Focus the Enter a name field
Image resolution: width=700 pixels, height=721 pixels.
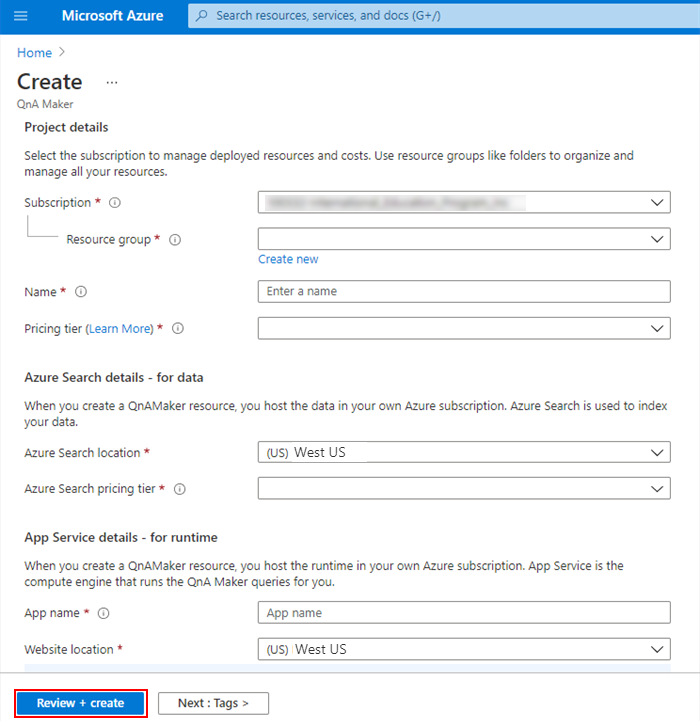click(464, 292)
